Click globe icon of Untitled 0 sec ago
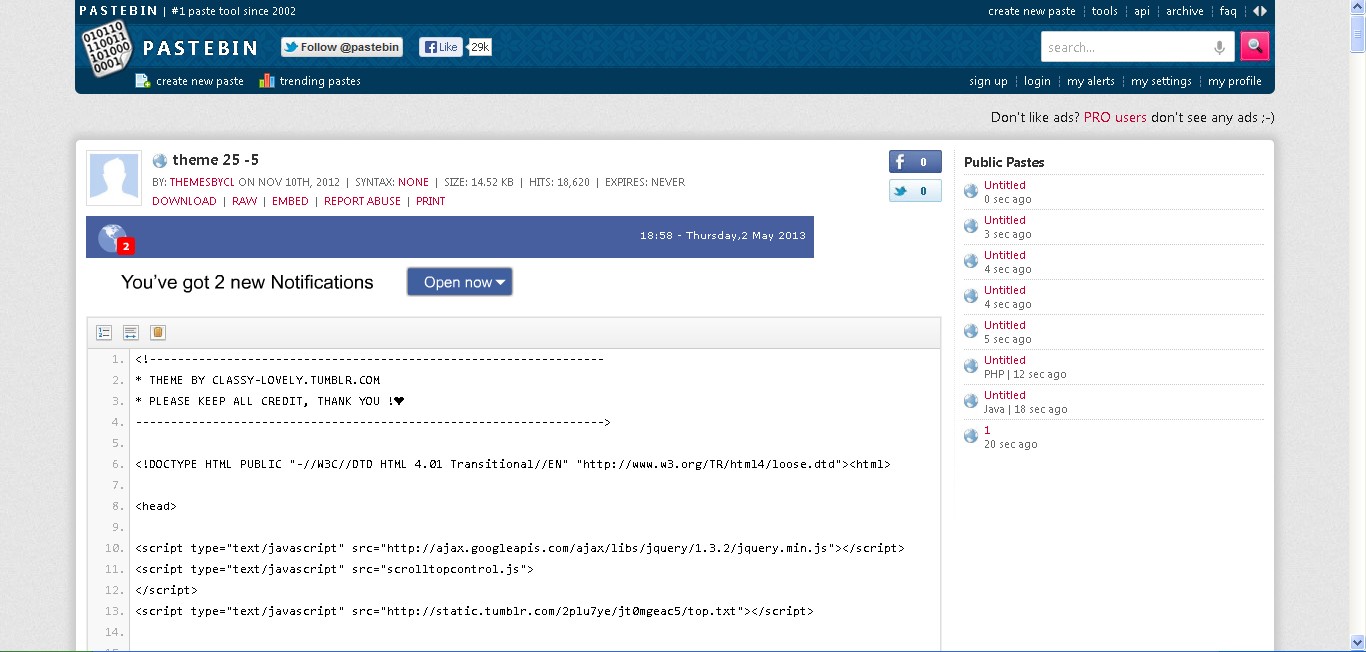 coord(971,191)
